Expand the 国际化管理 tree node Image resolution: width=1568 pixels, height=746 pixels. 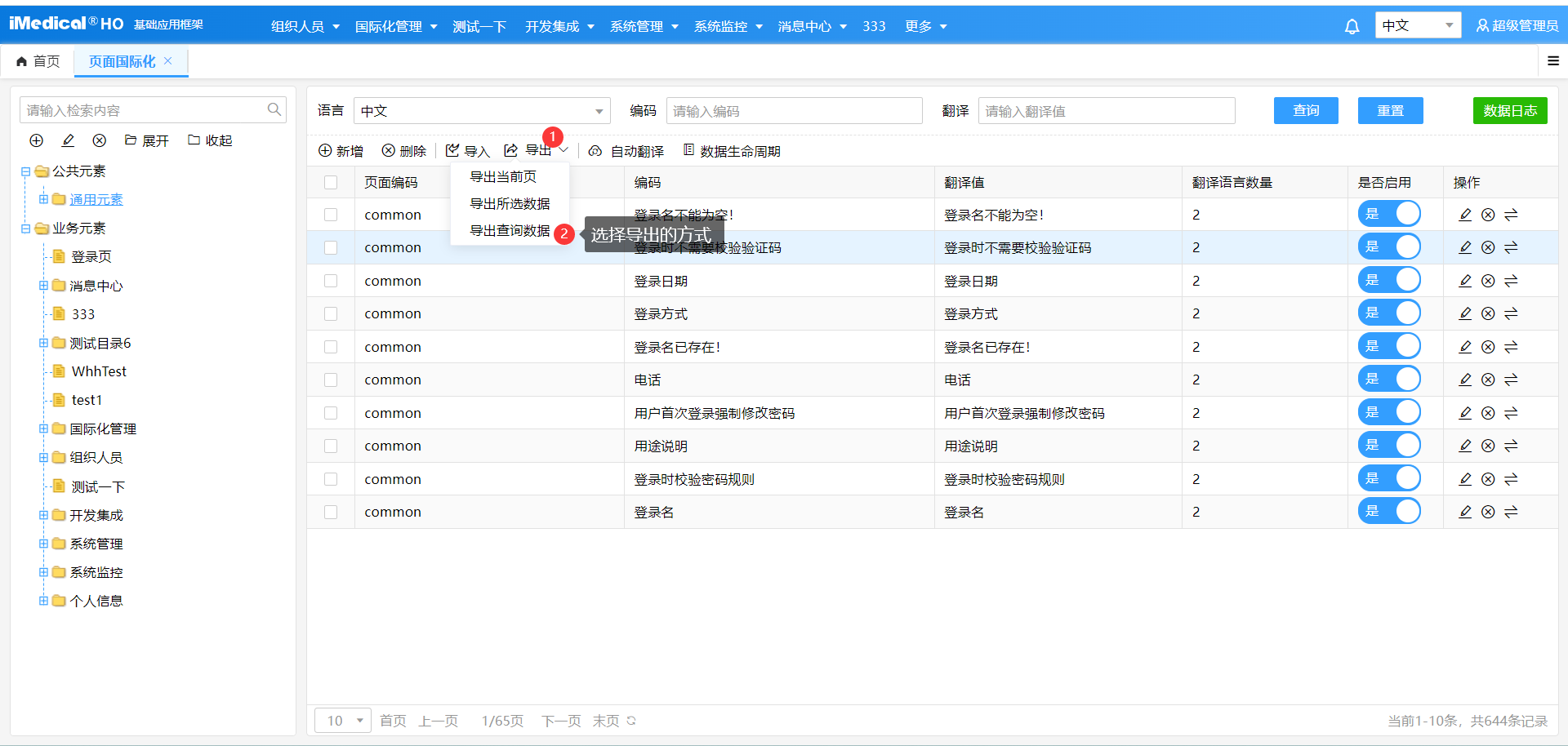(x=43, y=429)
